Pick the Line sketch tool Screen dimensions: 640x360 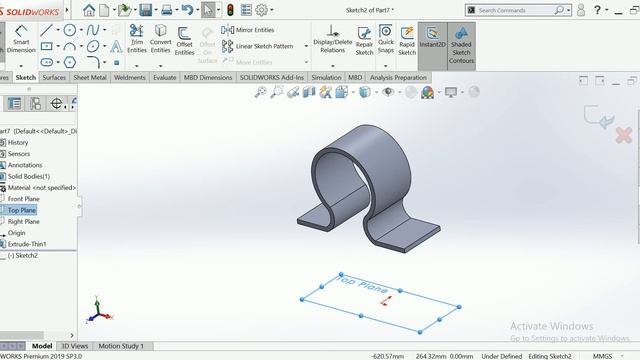pos(47,30)
